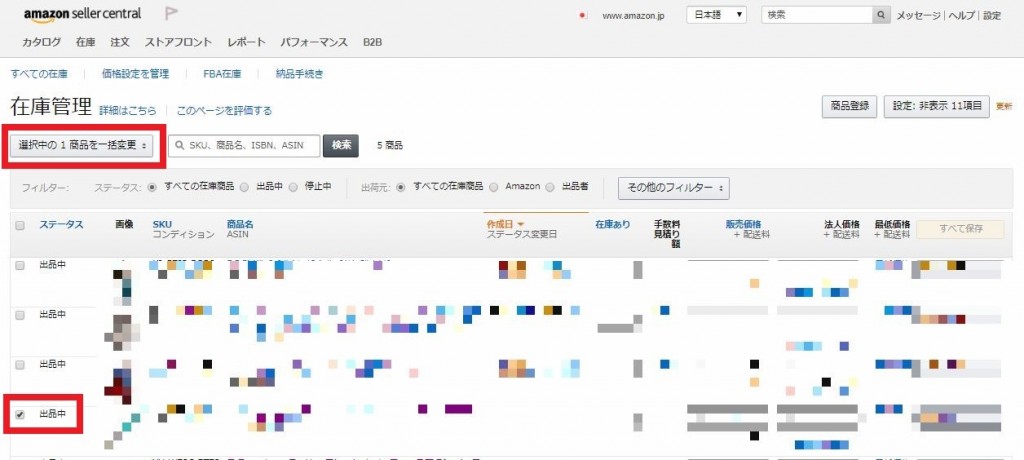Open the 在庫 menu in navigation

[85, 42]
